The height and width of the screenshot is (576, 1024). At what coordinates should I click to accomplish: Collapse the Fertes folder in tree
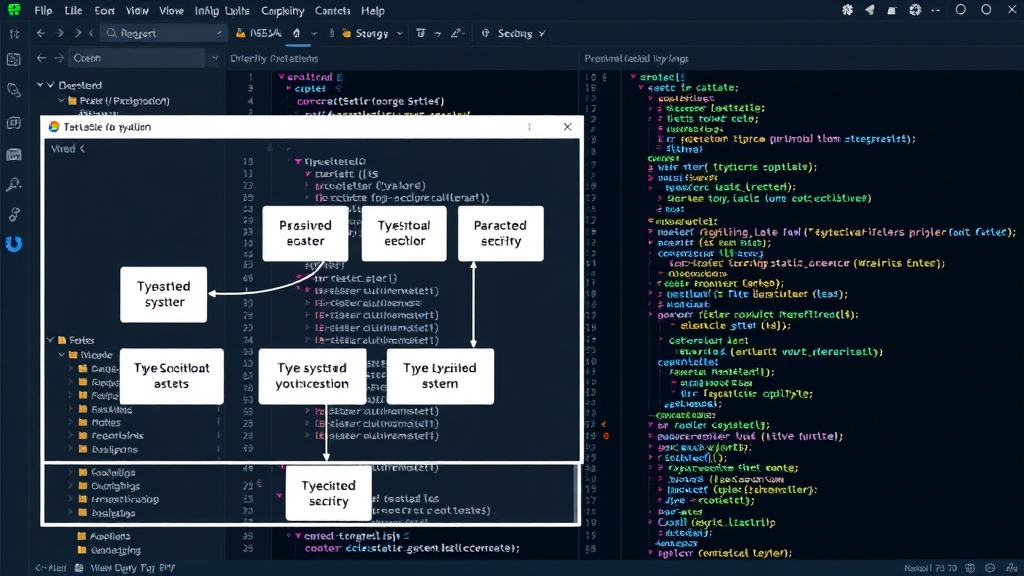click(x=50, y=340)
